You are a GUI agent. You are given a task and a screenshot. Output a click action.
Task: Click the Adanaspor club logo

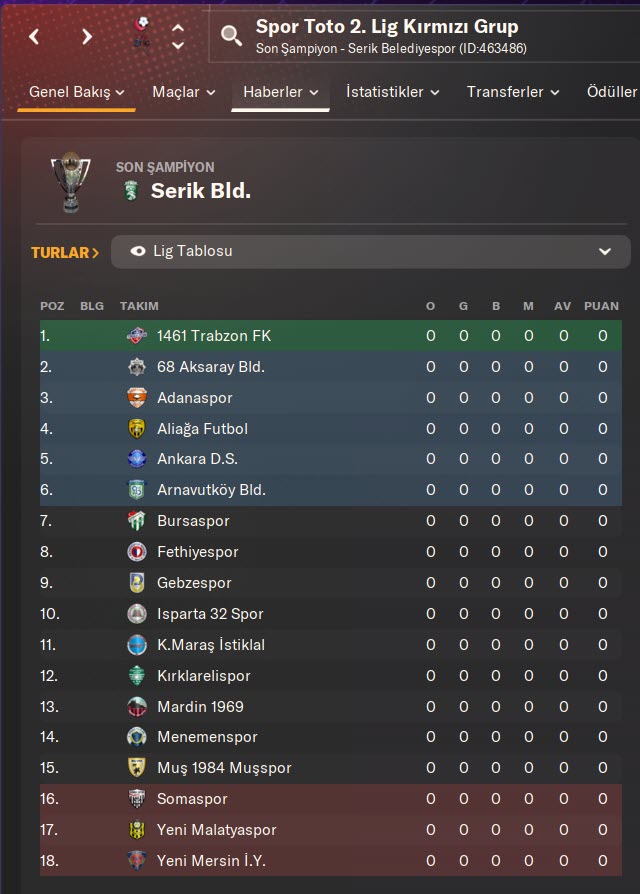pyautogui.click(x=137, y=398)
